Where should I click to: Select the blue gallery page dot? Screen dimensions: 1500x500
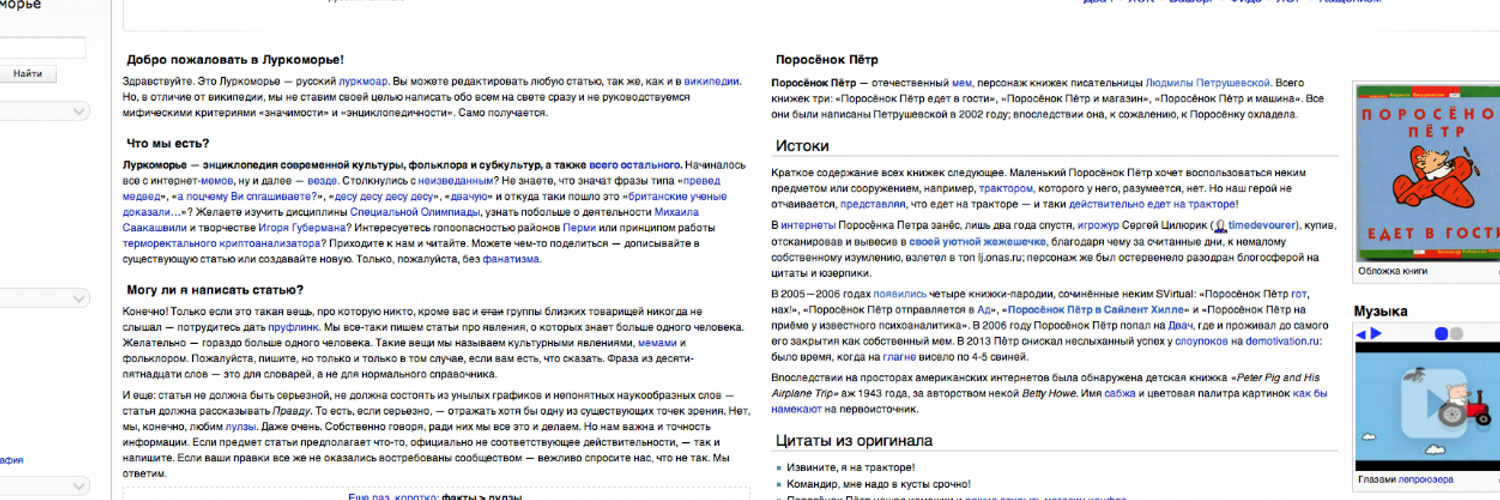tap(1441, 333)
